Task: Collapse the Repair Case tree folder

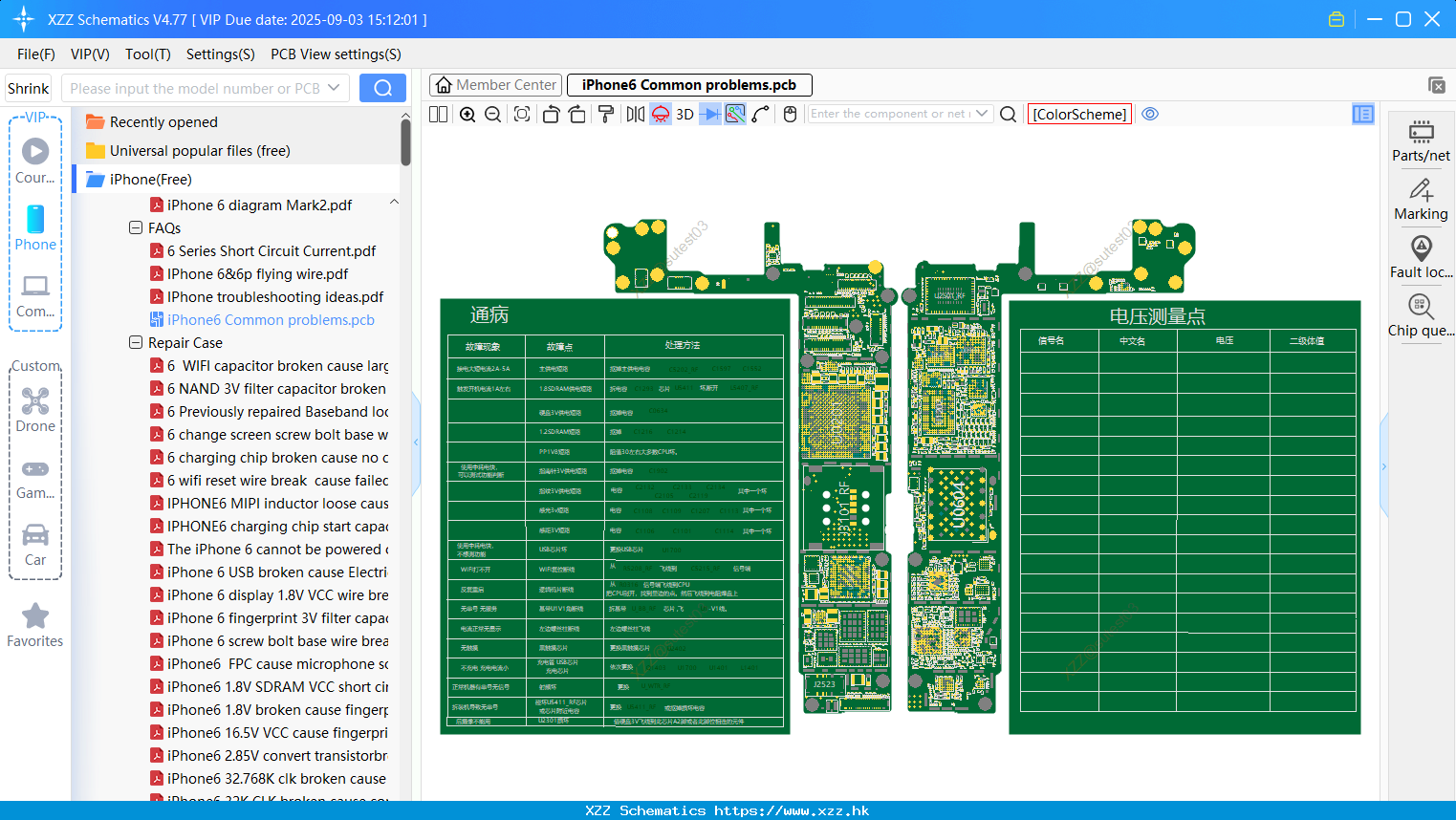Action: click(136, 342)
